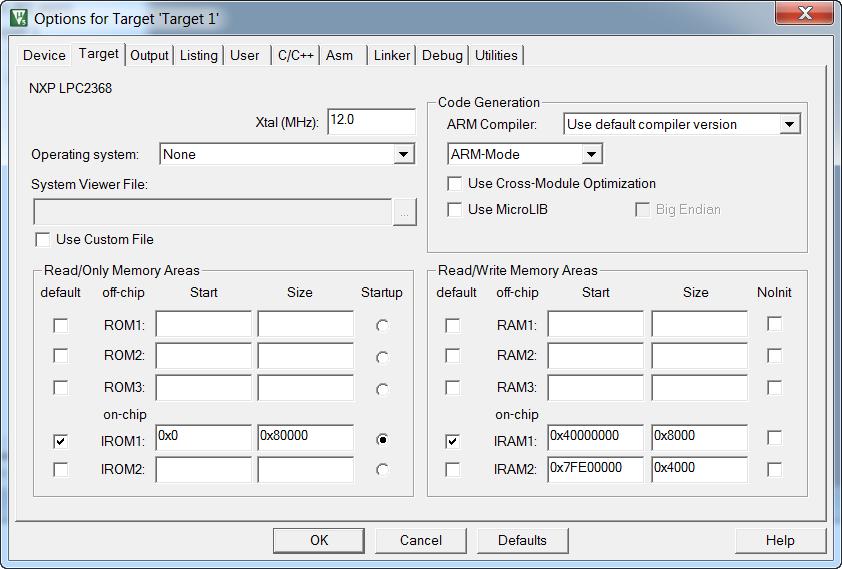Screen dimensions: 842x569
Task: Close the Options for Target dialog
Action: (804, 13)
